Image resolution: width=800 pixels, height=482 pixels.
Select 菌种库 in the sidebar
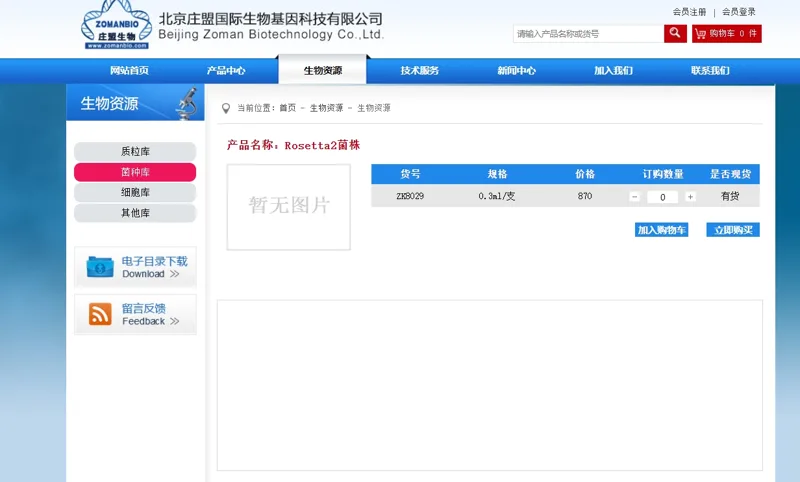pos(135,172)
